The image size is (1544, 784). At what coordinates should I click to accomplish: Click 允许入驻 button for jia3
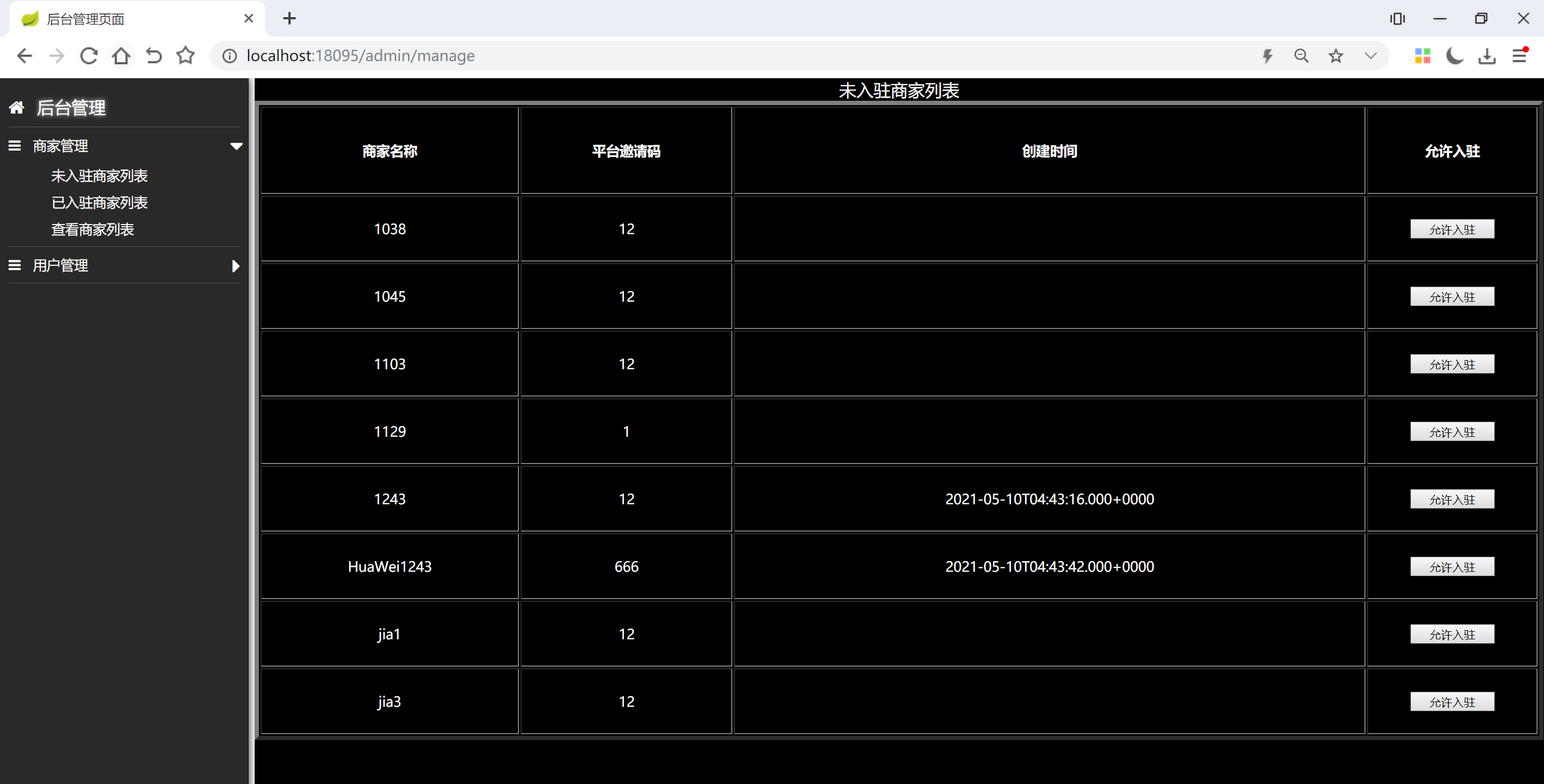[x=1452, y=702]
